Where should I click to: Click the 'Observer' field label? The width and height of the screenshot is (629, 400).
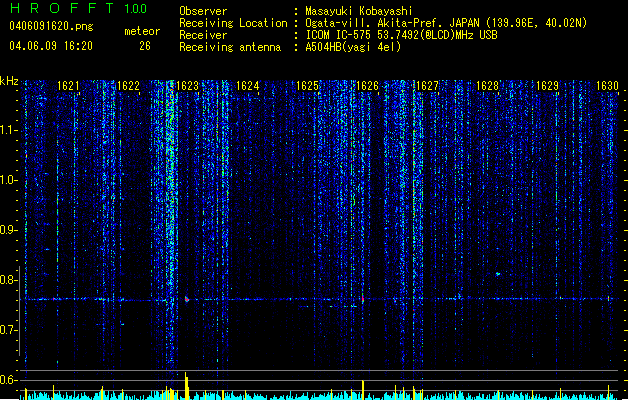coord(203,11)
